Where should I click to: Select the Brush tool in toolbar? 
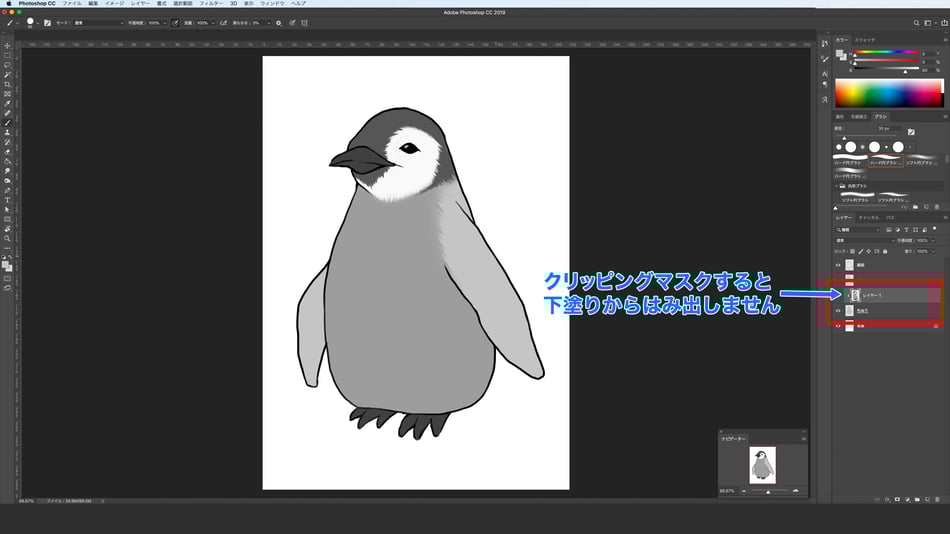(x=7, y=122)
